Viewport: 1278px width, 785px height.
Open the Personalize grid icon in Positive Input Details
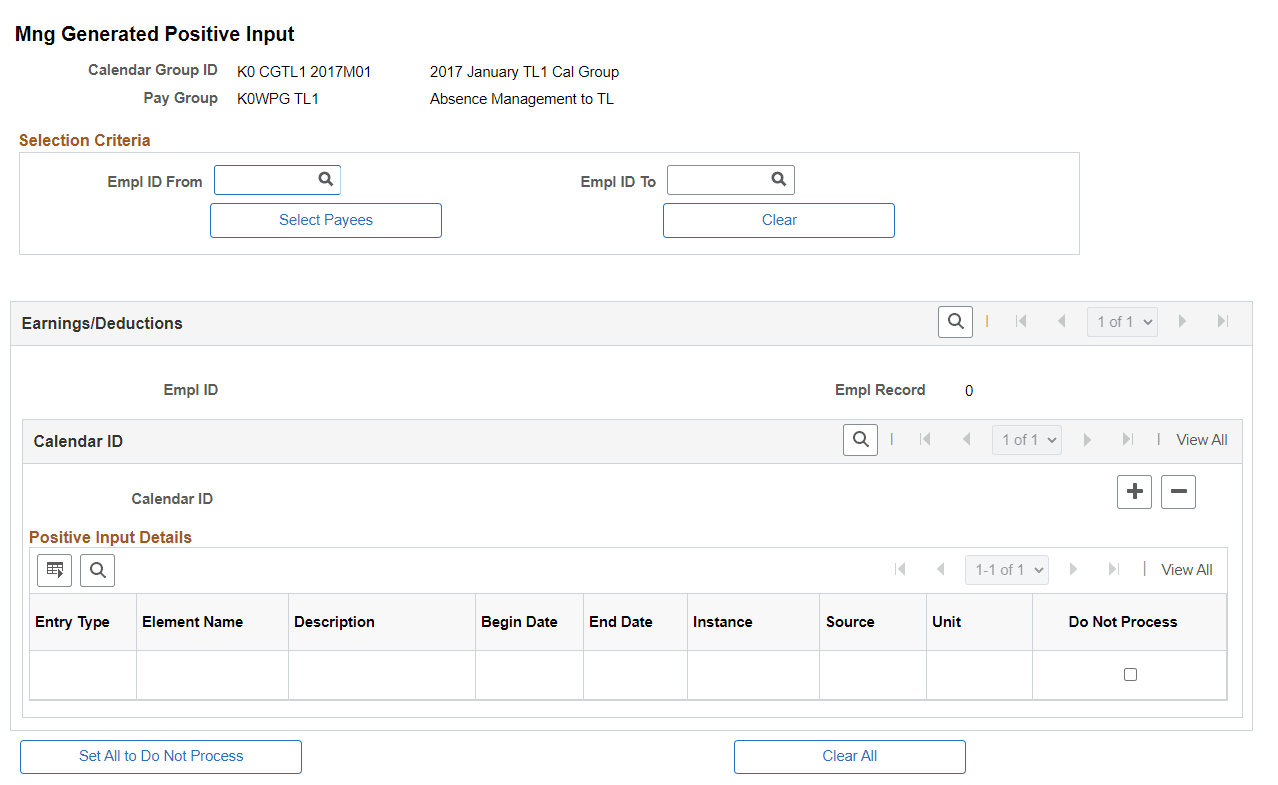(x=54, y=570)
